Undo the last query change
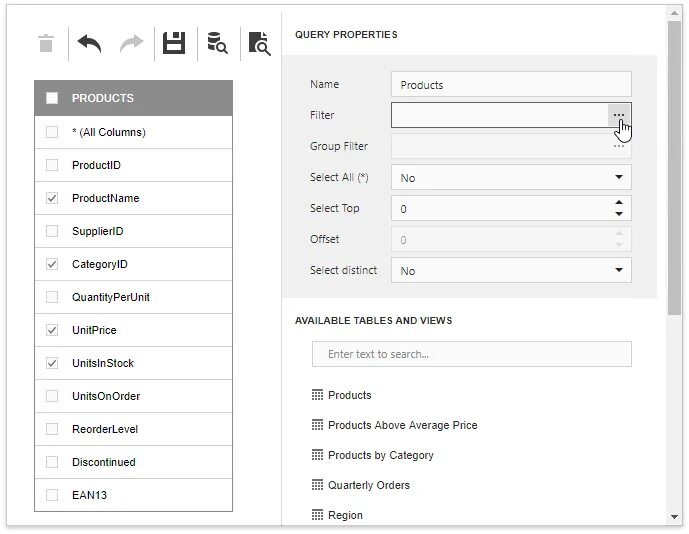 (89, 43)
